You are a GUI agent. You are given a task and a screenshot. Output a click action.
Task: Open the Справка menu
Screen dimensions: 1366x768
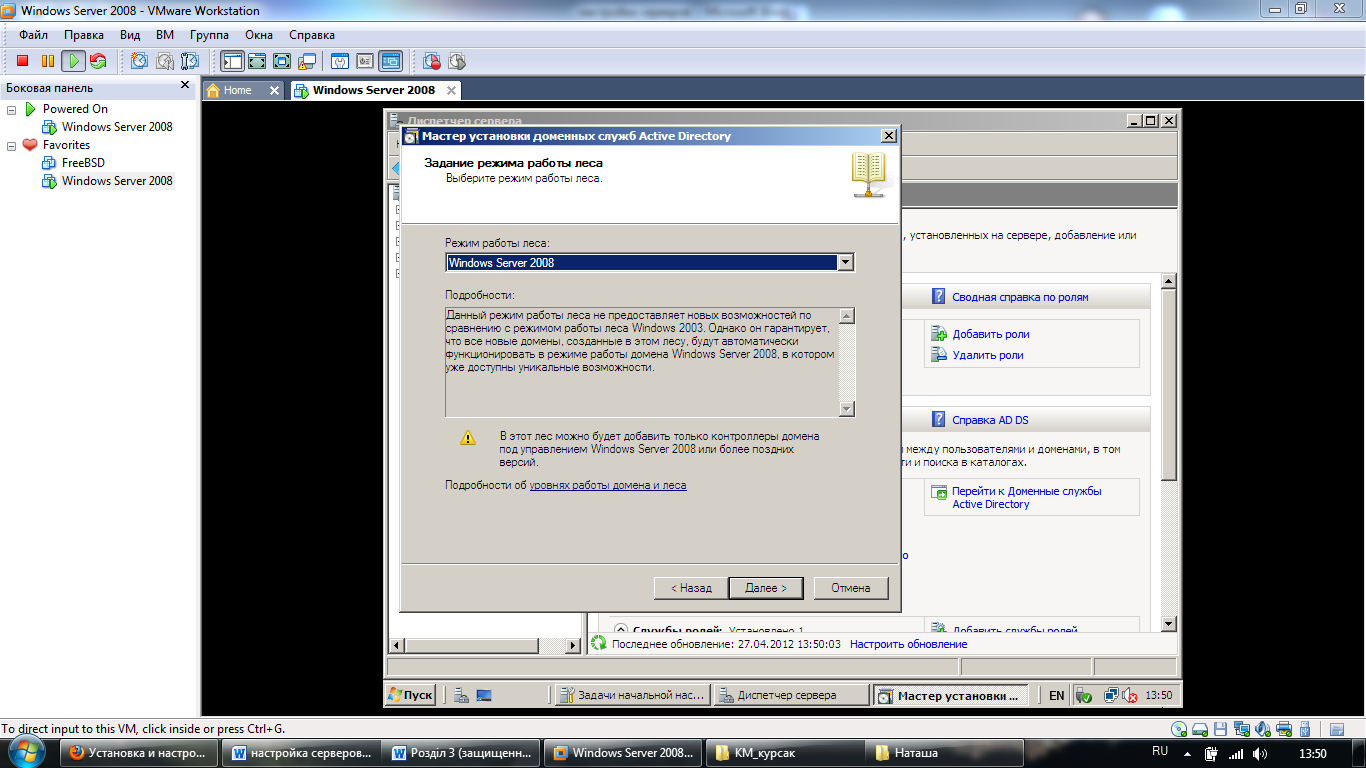pyautogui.click(x=312, y=35)
